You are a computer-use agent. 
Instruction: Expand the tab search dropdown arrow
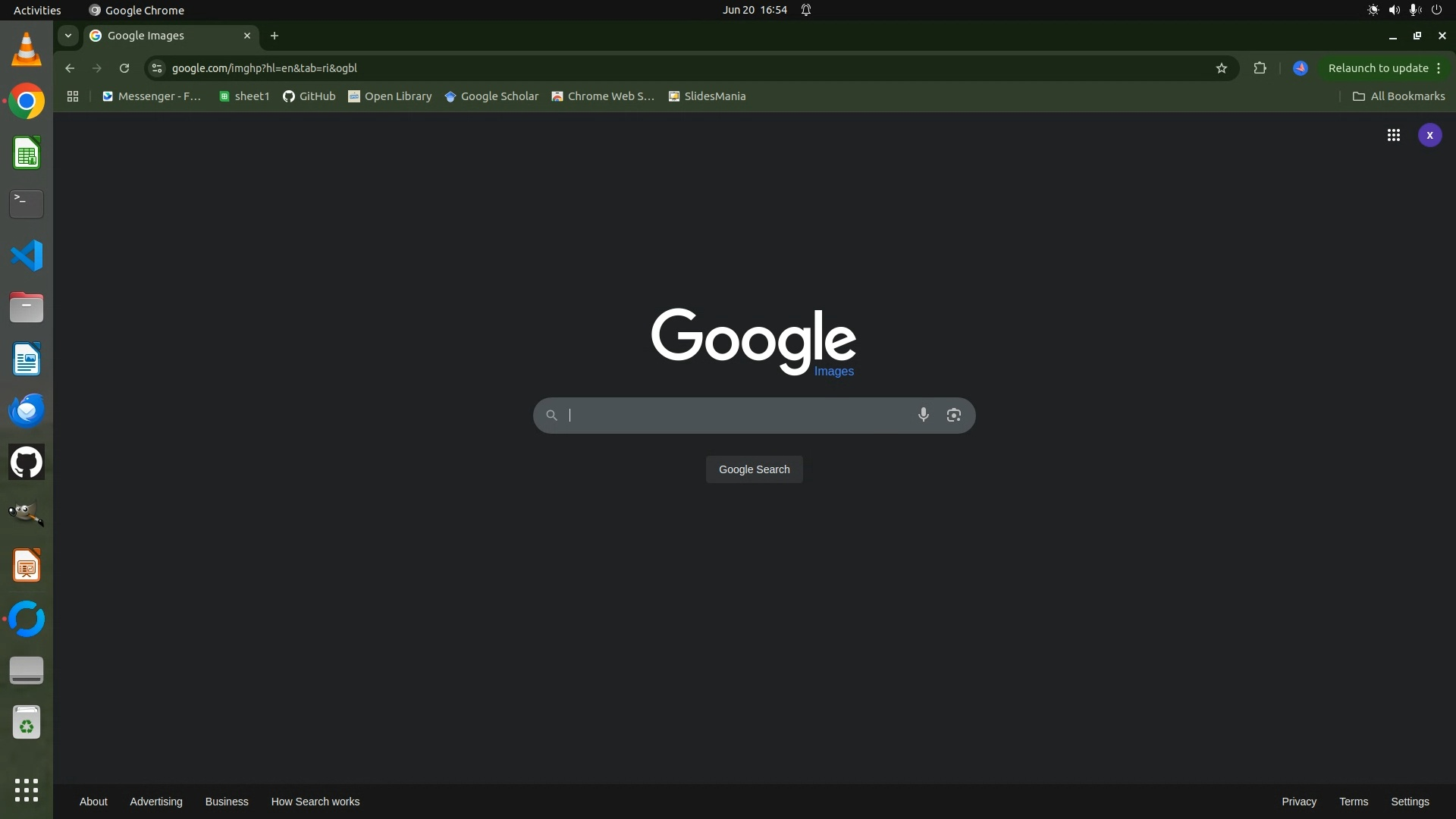point(68,36)
